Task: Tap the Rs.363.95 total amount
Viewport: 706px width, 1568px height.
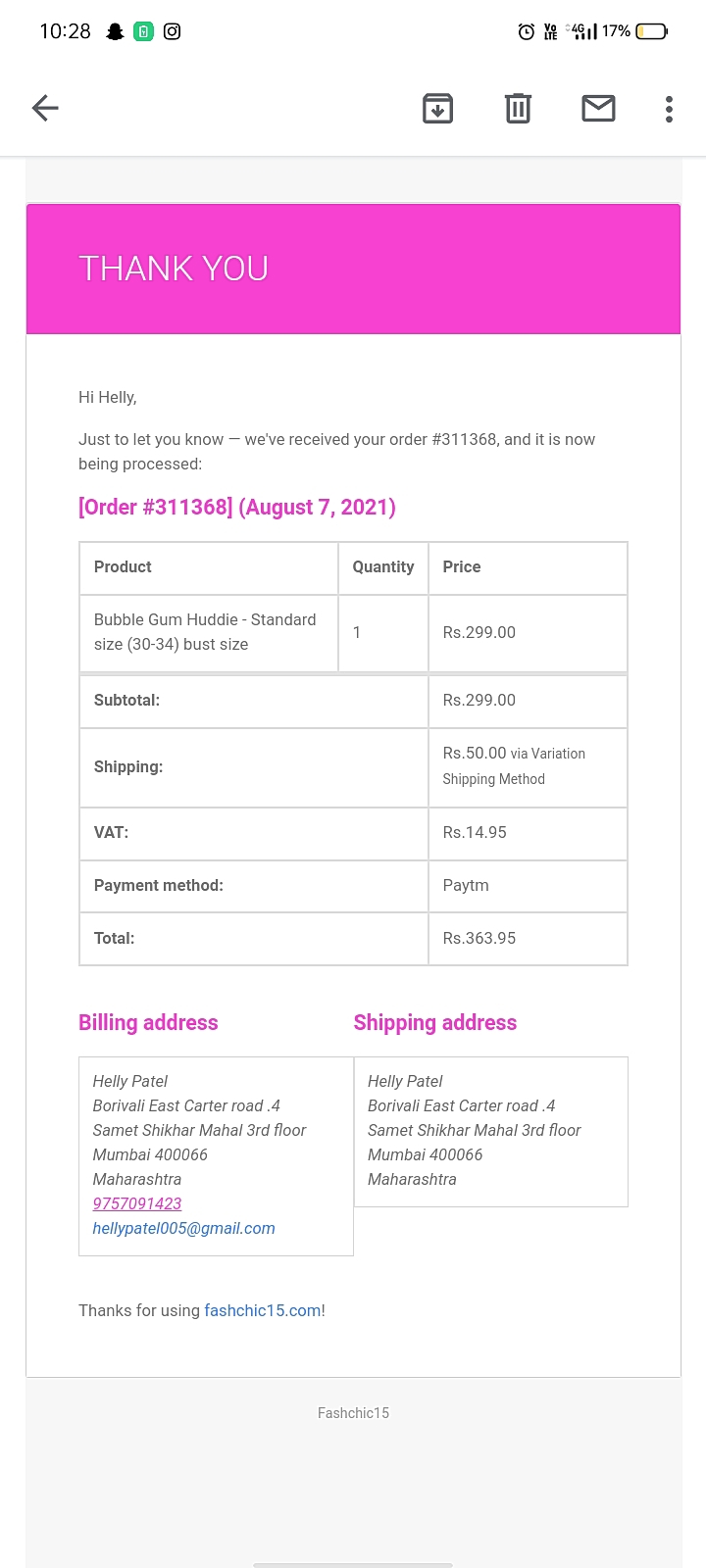Action: [479, 938]
